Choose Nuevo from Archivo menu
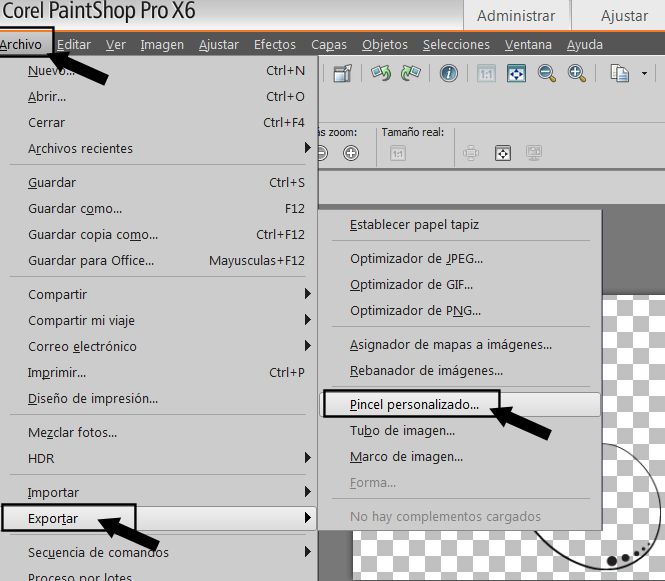The width and height of the screenshot is (665, 581). pyautogui.click(x=159, y=70)
